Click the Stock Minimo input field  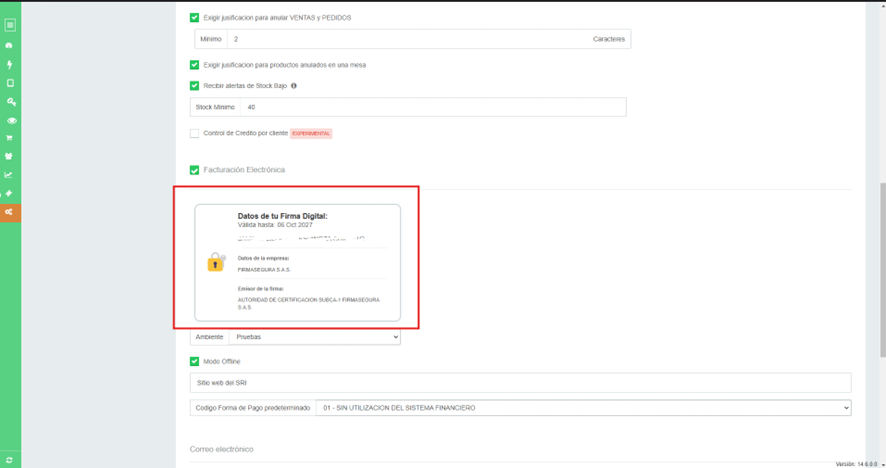point(433,107)
